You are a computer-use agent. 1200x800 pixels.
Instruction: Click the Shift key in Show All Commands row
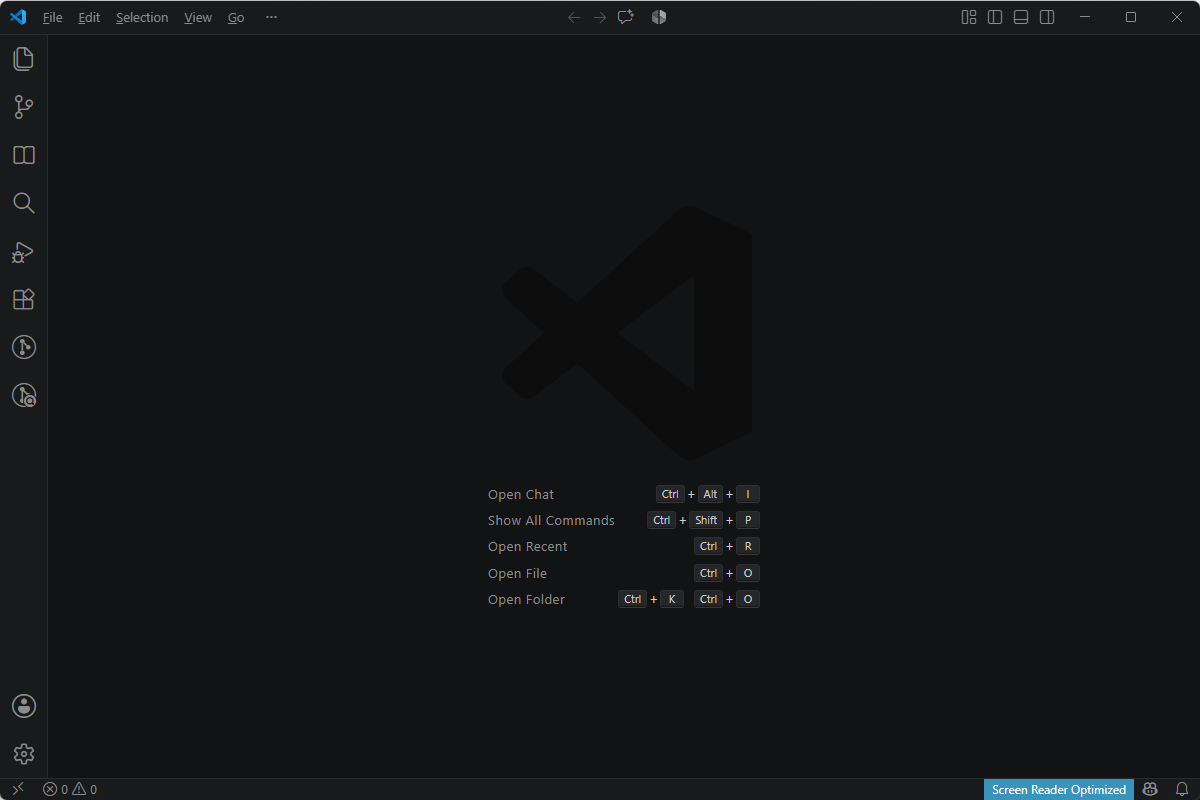click(706, 520)
